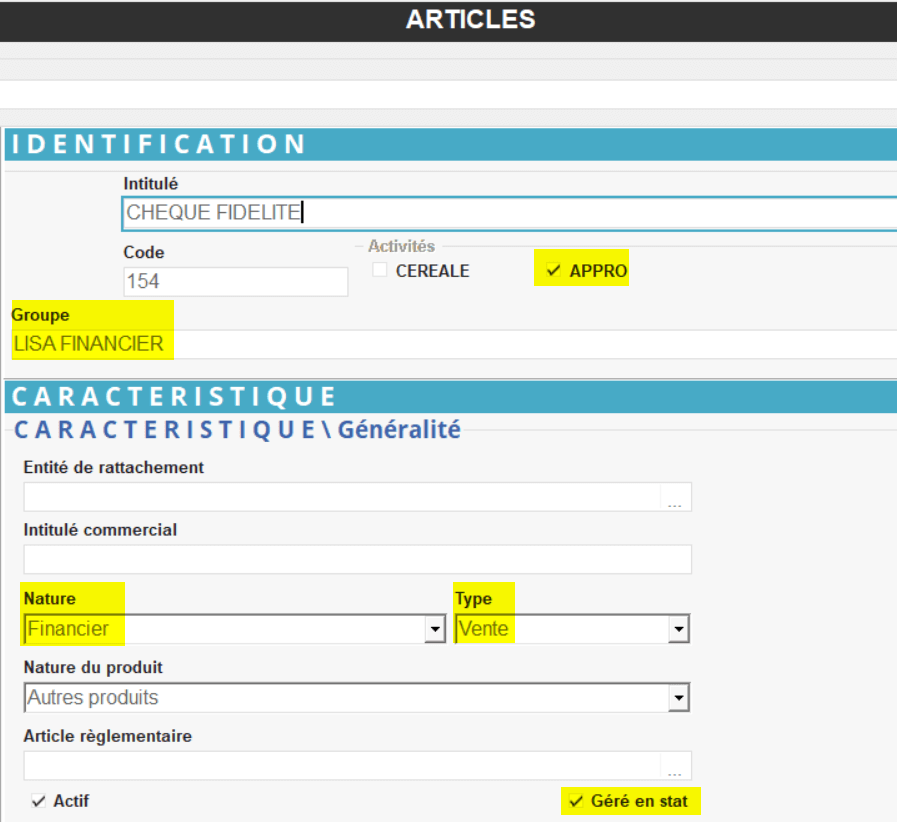Image resolution: width=897 pixels, height=822 pixels.
Task: Expand the Nature du produit dropdown
Action: pos(679,697)
